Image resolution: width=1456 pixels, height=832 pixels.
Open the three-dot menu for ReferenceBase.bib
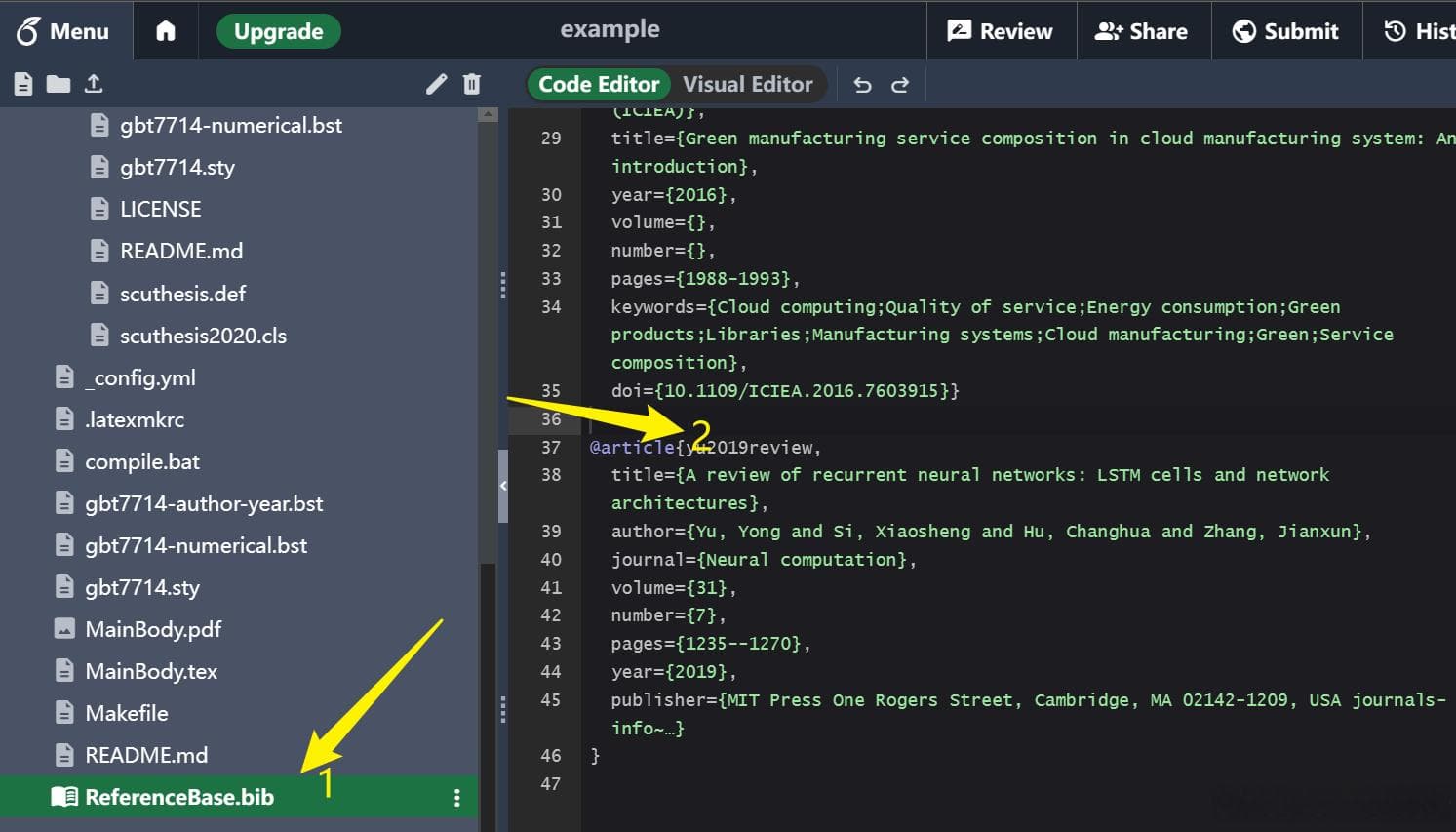click(x=456, y=798)
